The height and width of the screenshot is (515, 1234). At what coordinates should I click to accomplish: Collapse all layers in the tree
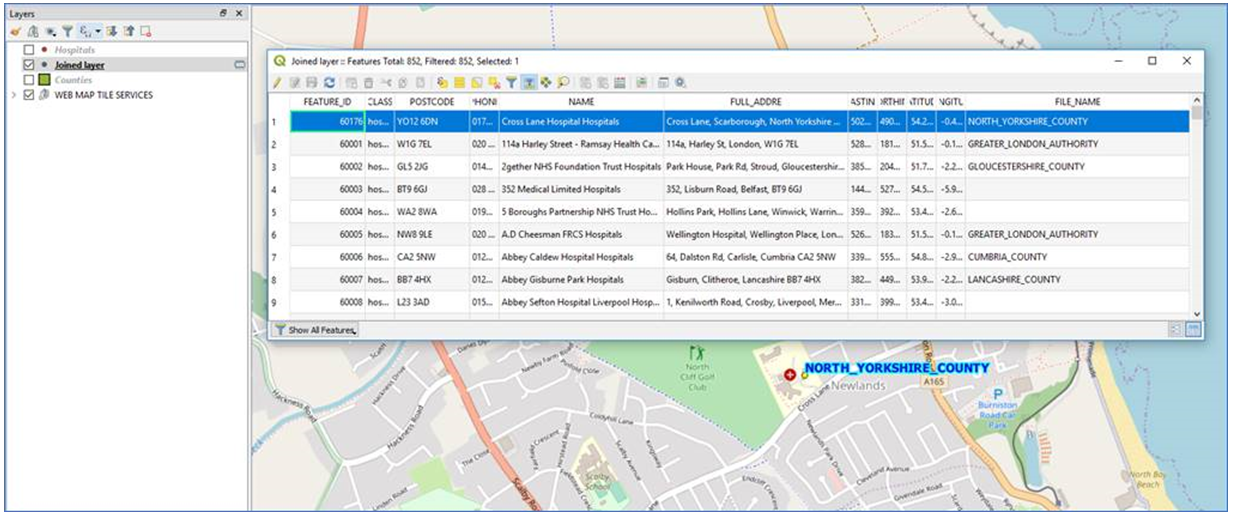pyautogui.click(x=128, y=31)
